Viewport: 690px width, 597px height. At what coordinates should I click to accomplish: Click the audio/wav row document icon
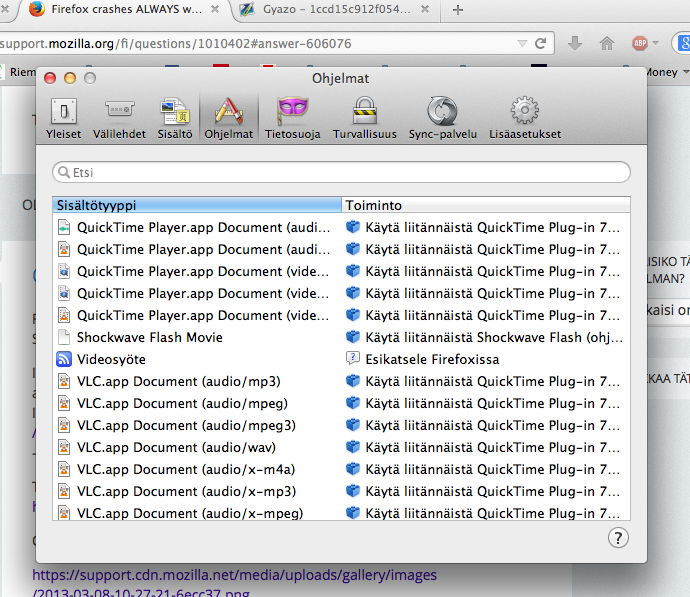pos(64,447)
